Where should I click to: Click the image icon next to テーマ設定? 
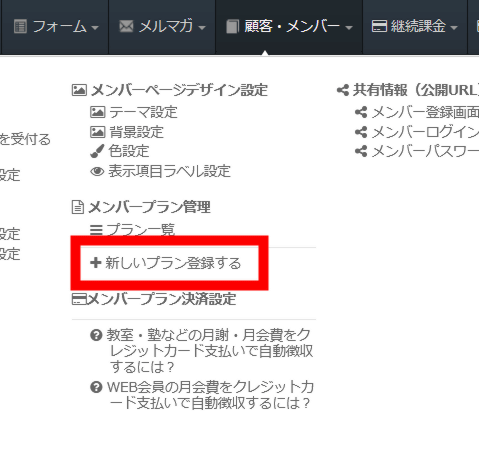pos(98,112)
